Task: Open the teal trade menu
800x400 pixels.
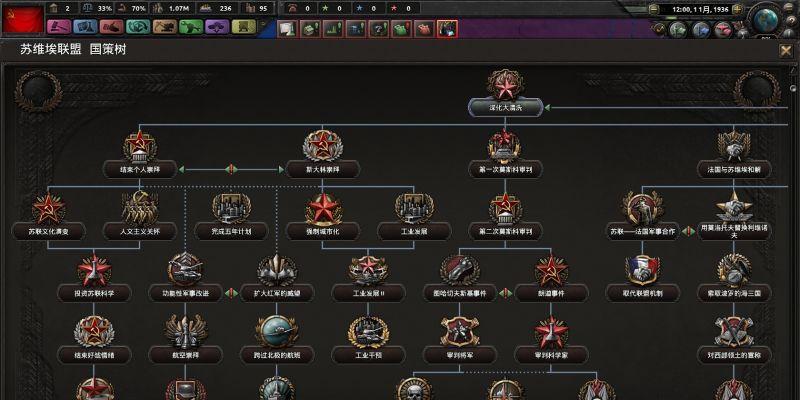Action: click(138, 27)
